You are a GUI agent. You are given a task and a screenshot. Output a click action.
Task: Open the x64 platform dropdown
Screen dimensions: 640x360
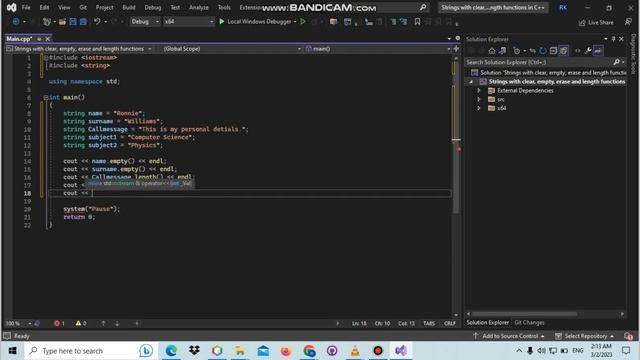pos(189,22)
